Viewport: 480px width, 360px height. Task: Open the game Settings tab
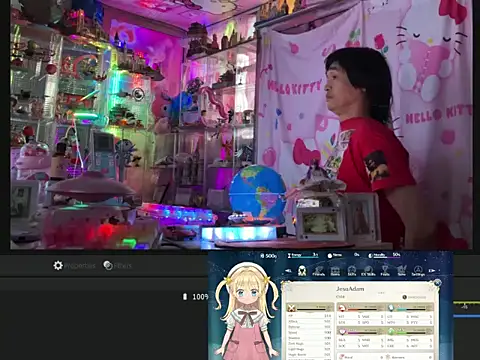click(x=418, y=271)
